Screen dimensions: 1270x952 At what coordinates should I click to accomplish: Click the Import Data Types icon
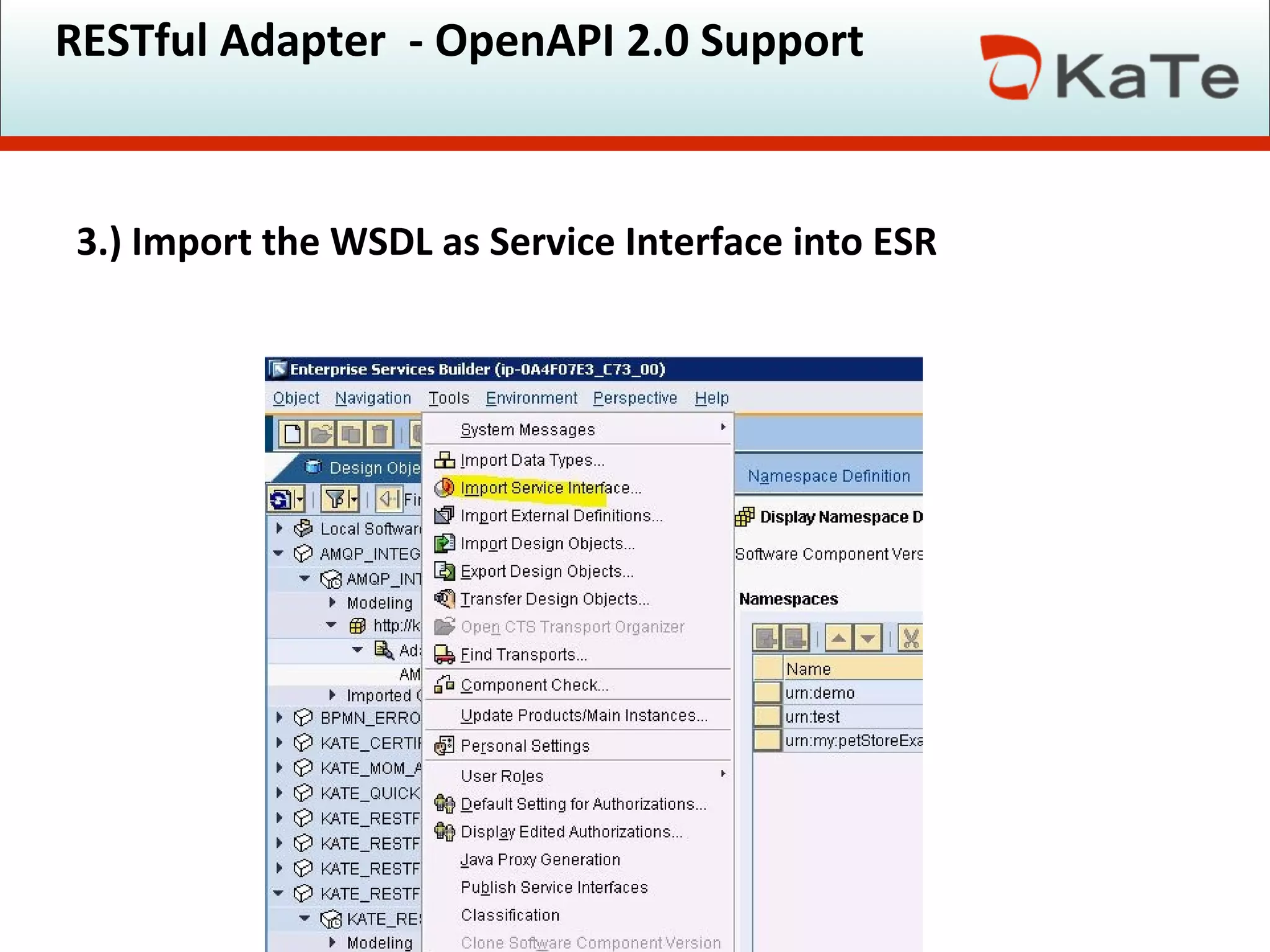(445, 460)
